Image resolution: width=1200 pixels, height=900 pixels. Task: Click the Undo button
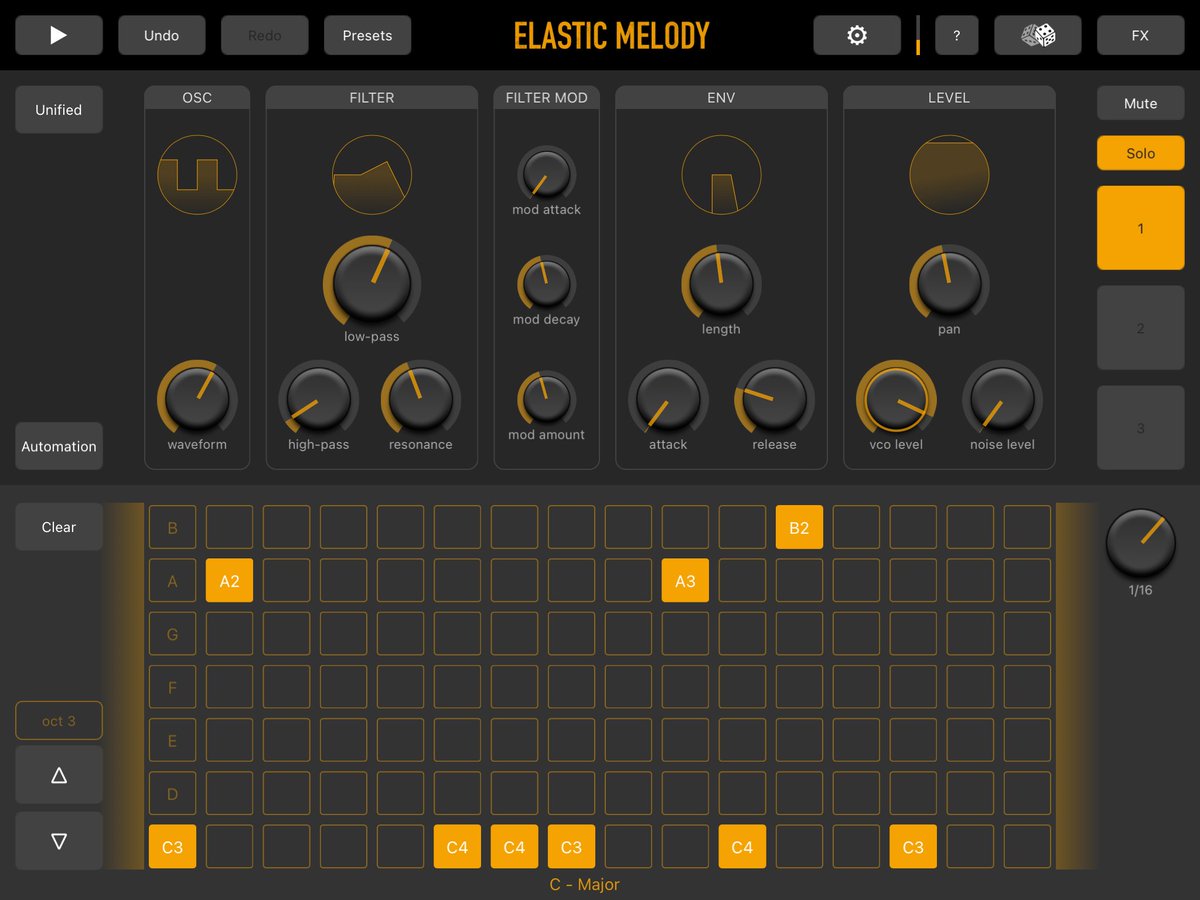point(161,35)
